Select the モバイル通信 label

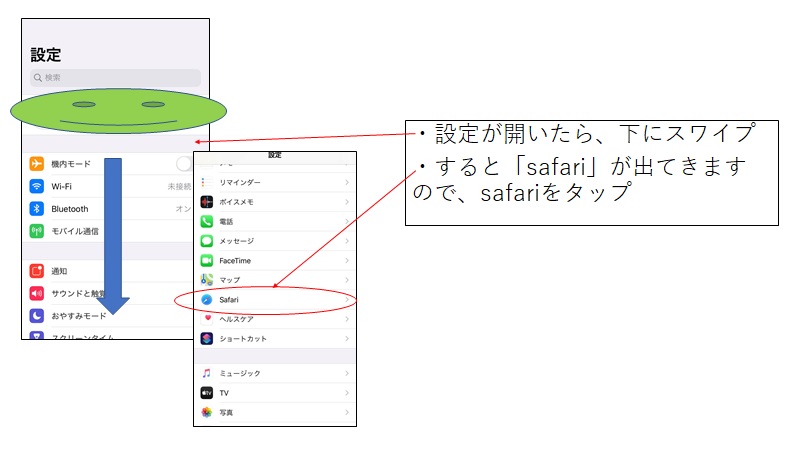(75, 231)
